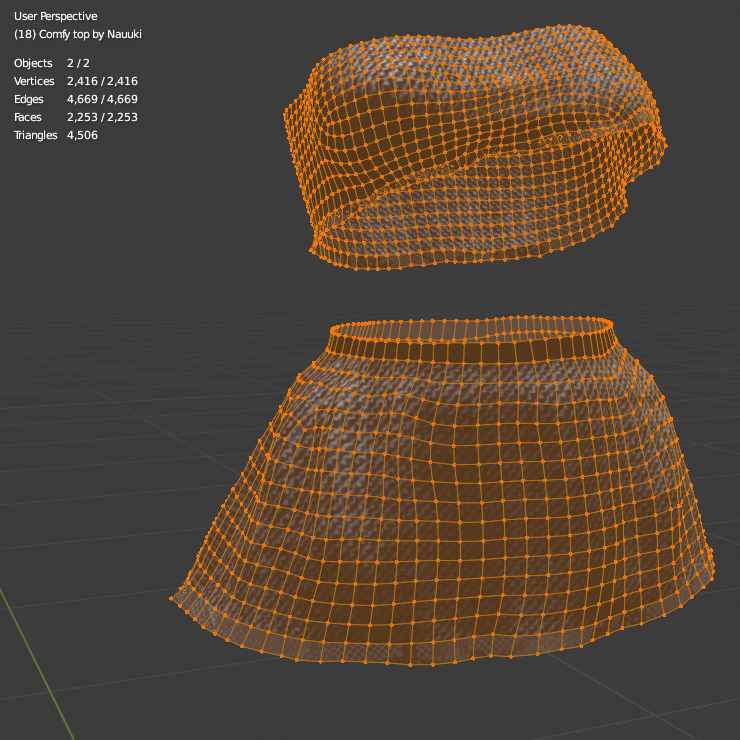Select the 'User Perspective' view label

(56, 17)
